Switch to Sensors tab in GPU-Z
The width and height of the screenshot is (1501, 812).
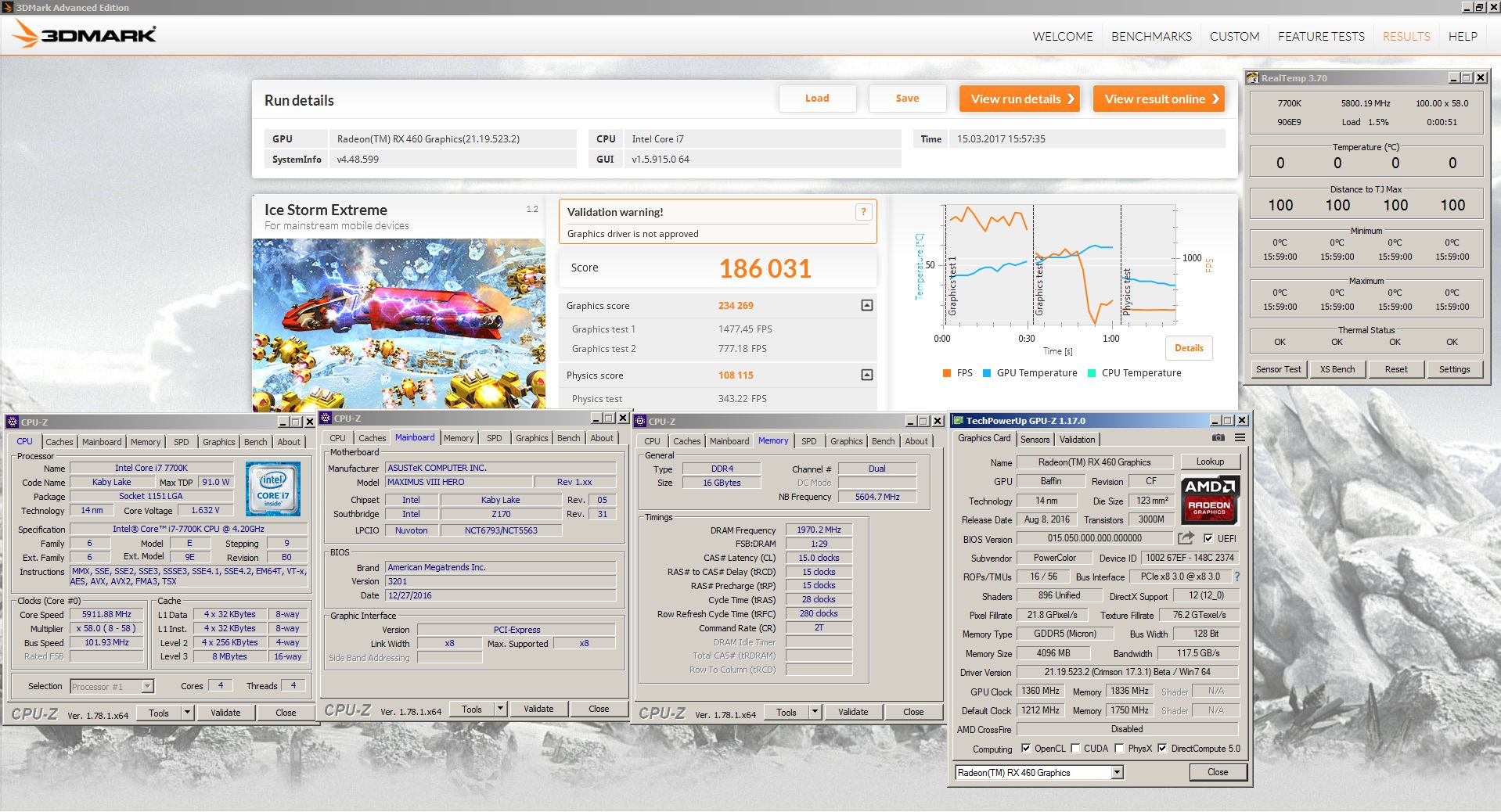(x=1035, y=440)
